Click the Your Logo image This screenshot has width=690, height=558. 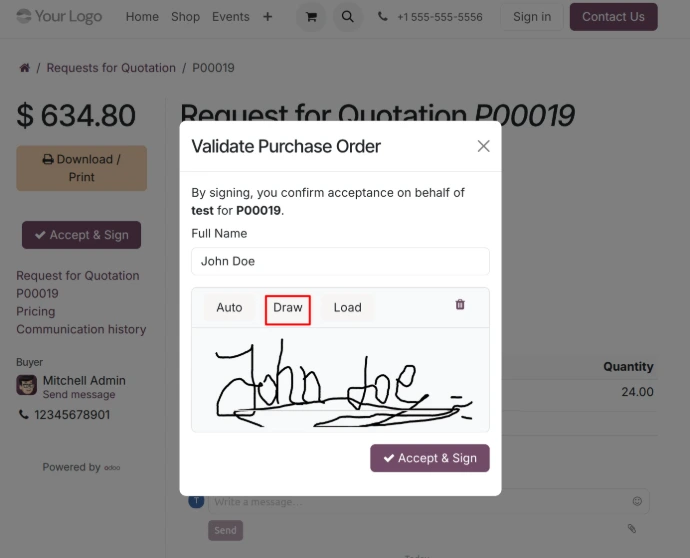[59, 17]
